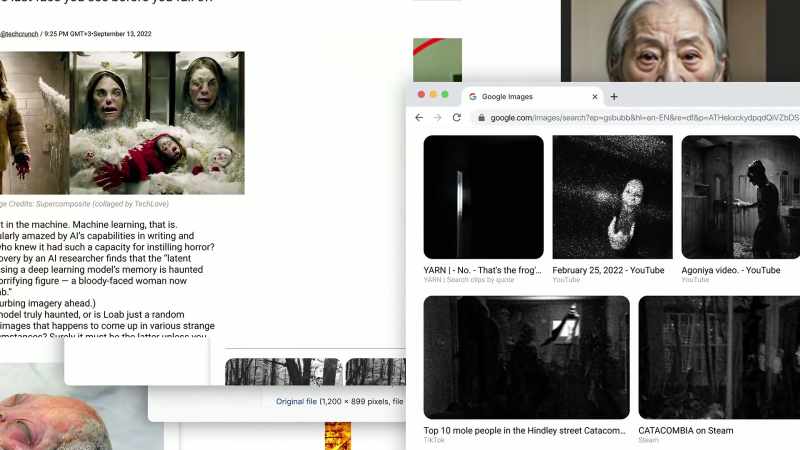800x450 pixels.
Task: Click the green image with red stripe
Action: [x=437, y=60]
